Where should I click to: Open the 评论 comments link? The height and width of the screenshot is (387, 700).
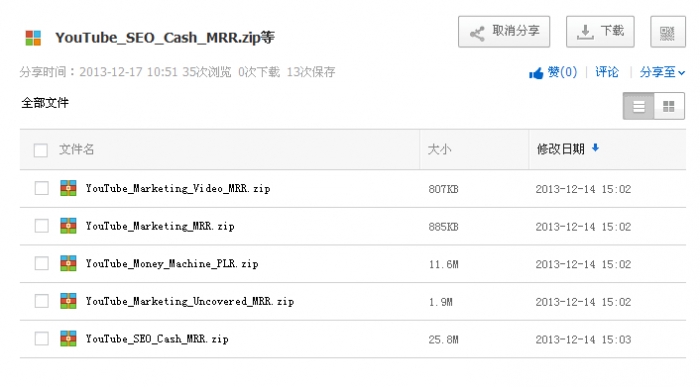pos(607,72)
